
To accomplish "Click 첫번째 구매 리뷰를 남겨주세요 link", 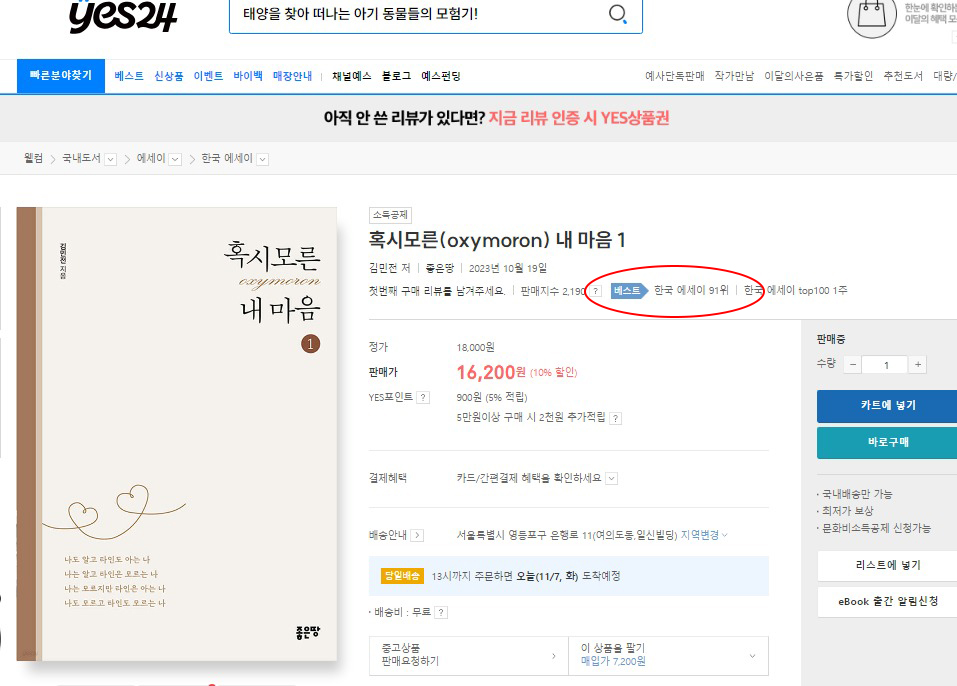I will coord(437,291).
